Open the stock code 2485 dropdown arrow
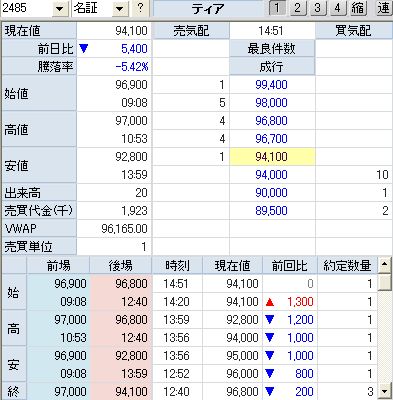Image resolution: width=393 pixels, height=400 pixels. click(60, 9)
